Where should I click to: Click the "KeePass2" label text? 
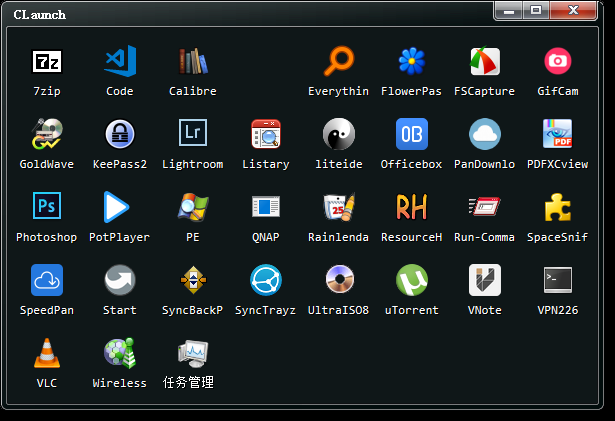pos(120,164)
